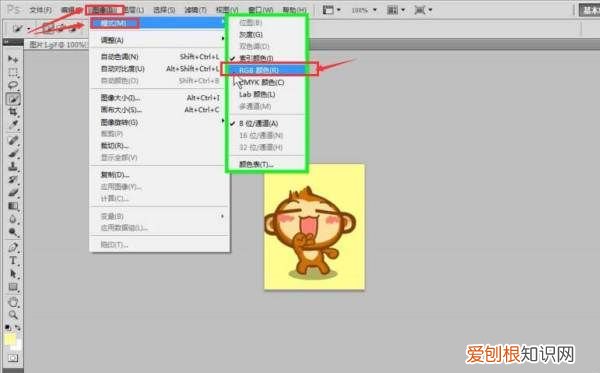Viewport: 600px width, 373px height.
Task: Expand the 调整(A) submenu
Action: coord(160,40)
